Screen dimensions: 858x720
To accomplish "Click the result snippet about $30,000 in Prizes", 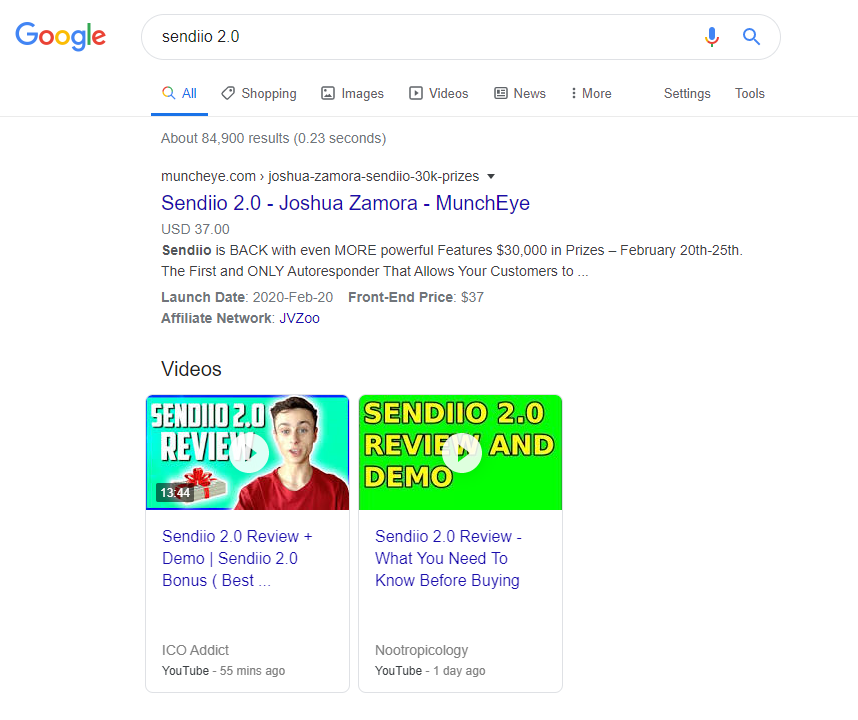I will tap(452, 261).
